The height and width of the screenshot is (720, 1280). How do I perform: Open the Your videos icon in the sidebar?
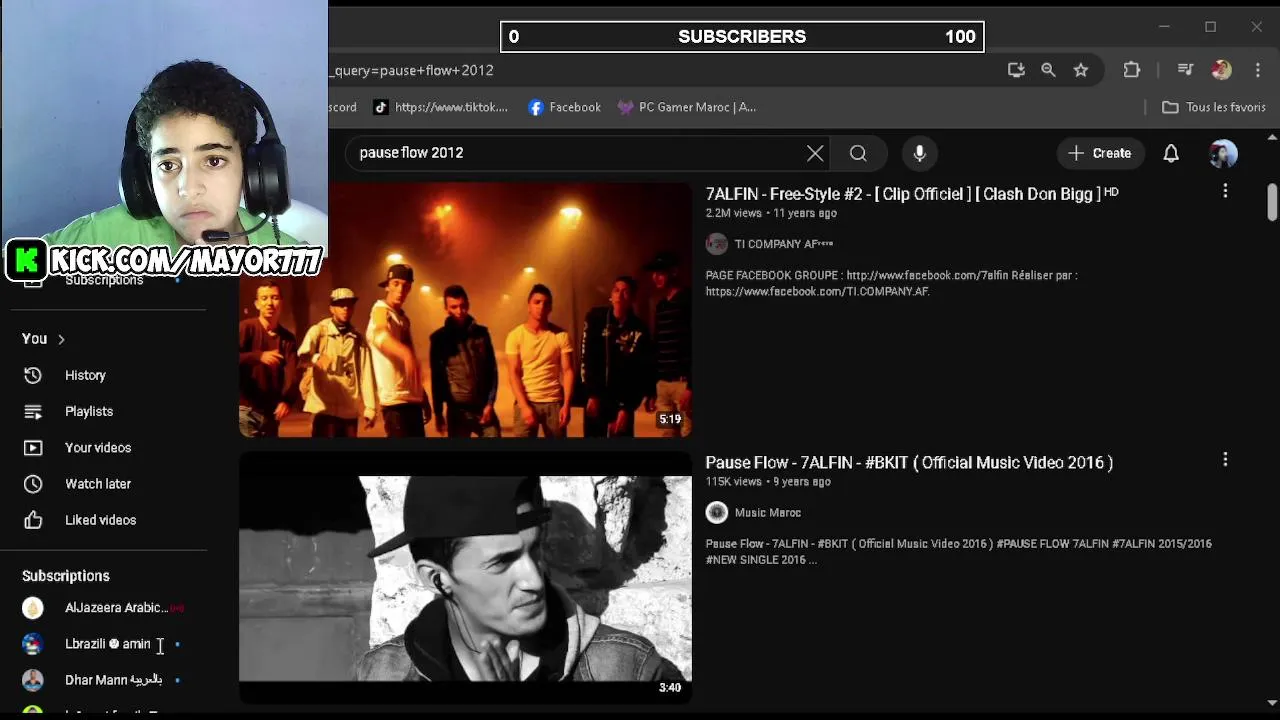coord(33,448)
